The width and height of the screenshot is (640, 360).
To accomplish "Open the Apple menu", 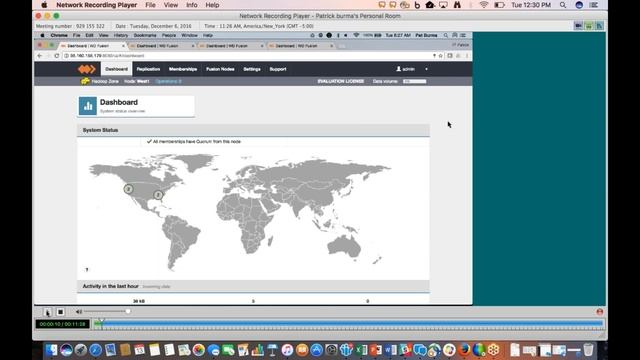I will (x=44, y=5).
